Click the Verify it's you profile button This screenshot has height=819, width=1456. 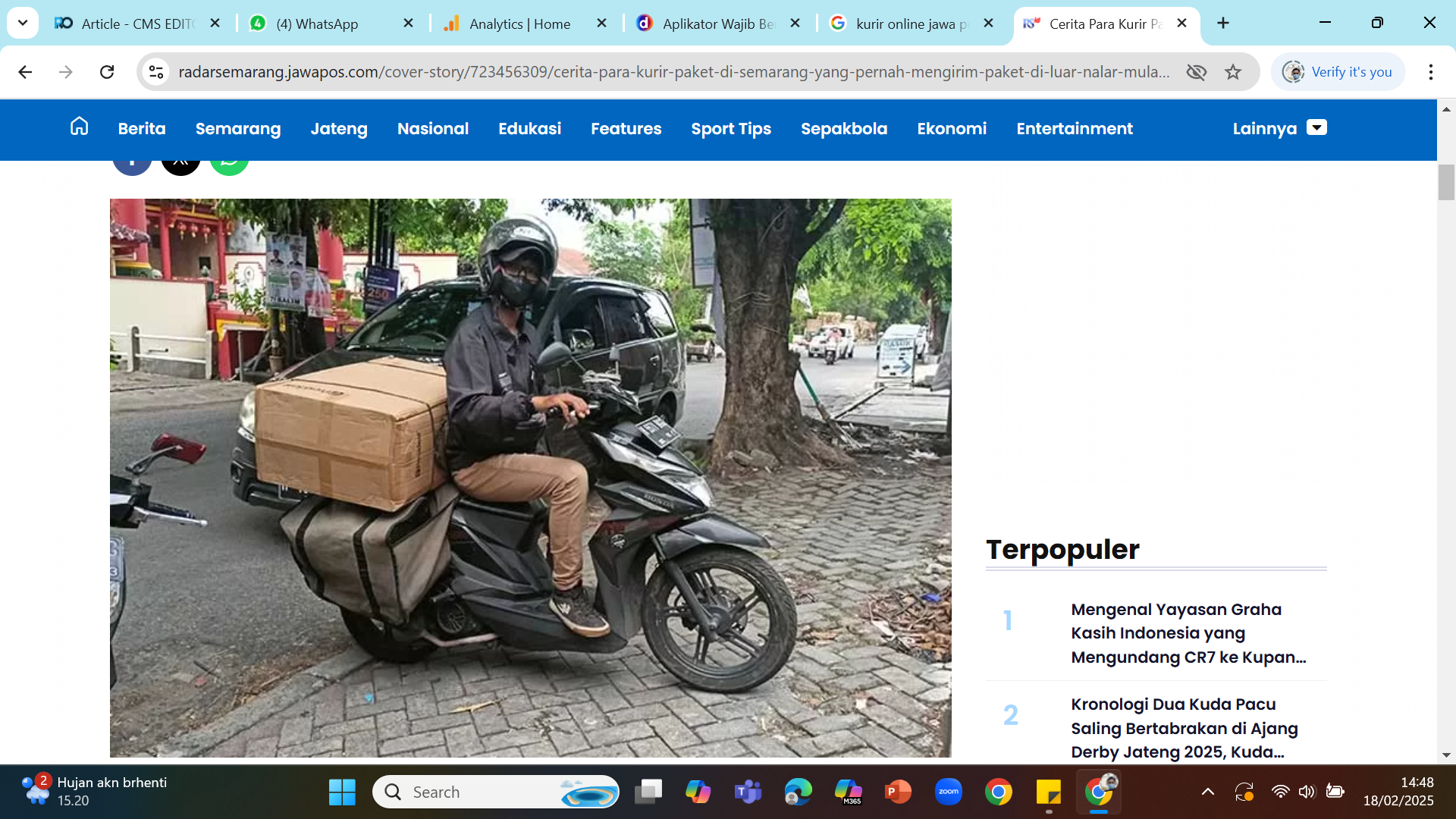pyautogui.click(x=1338, y=71)
